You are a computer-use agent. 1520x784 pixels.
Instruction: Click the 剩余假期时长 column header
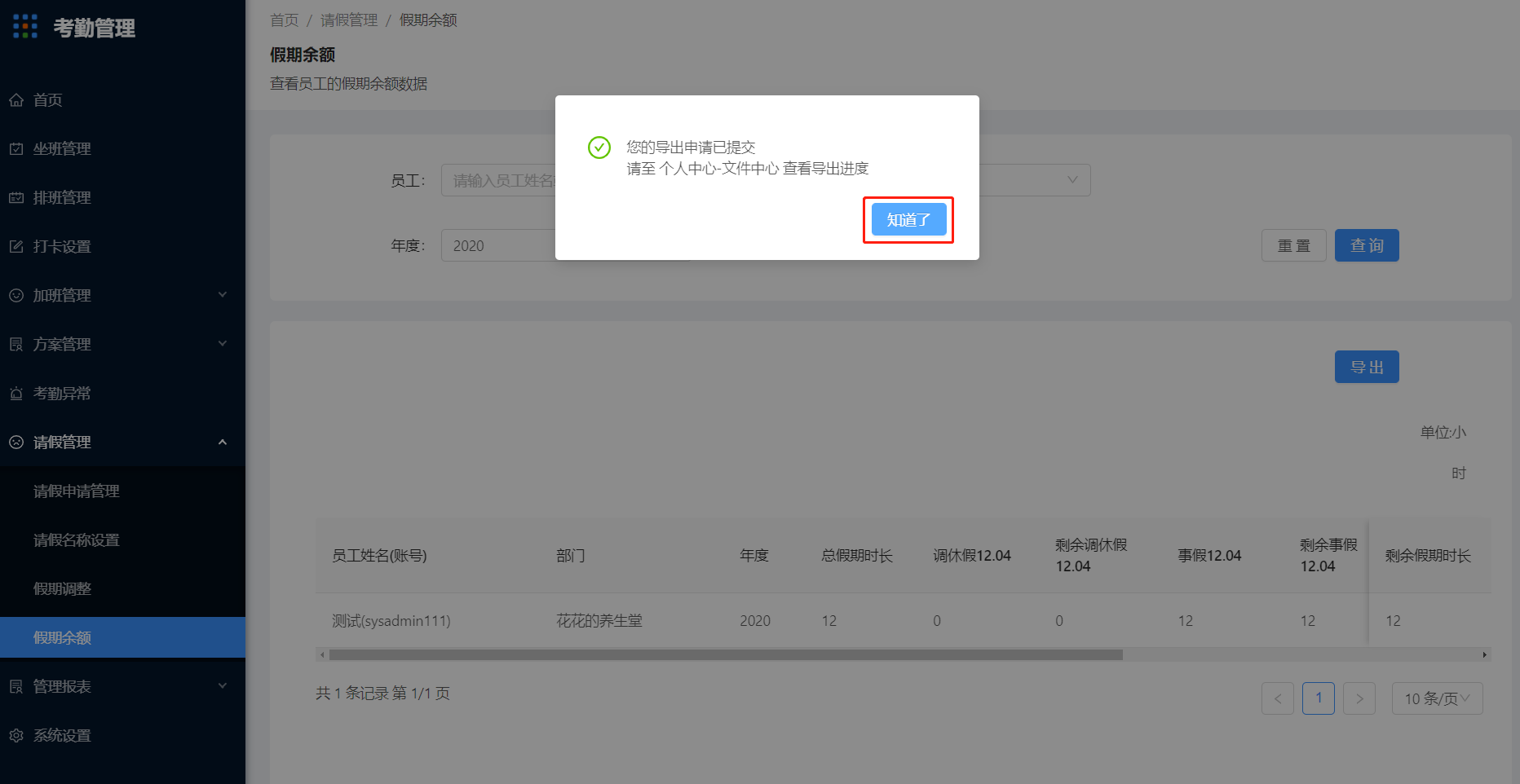click(x=1428, y=556)
